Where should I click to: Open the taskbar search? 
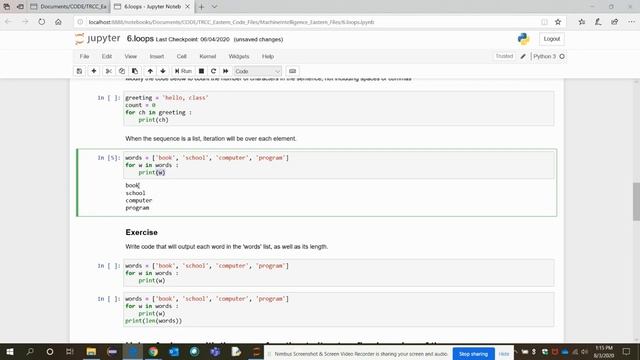coord(30,351)
